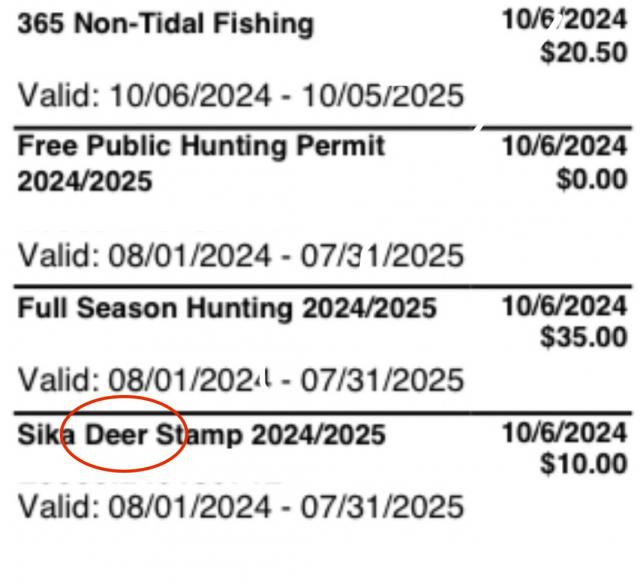
Task: Click the divider line above Free Public Hunting Permit
Action: pos(320,129)
